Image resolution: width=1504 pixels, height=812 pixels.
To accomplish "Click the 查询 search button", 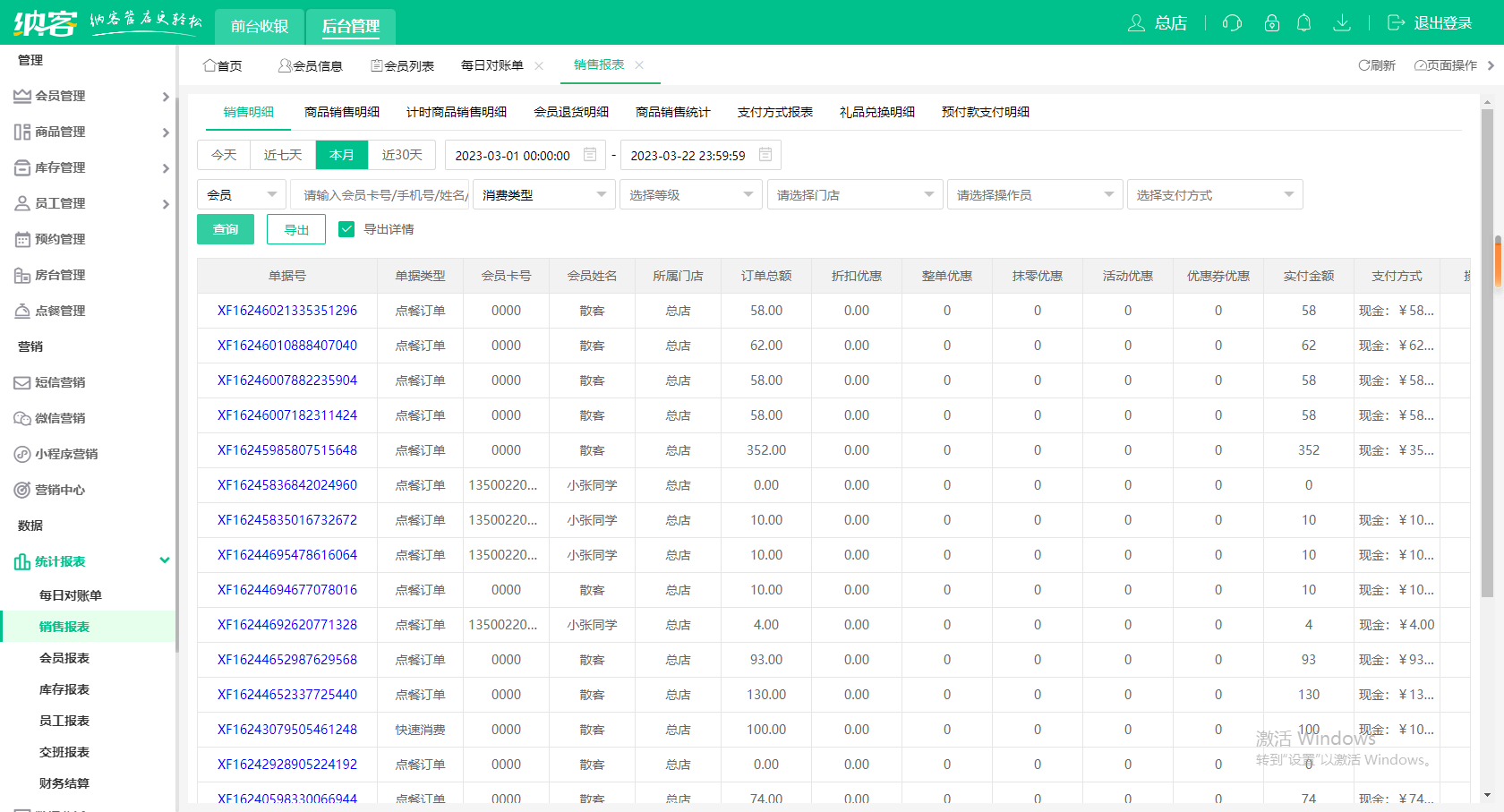I will pos(225,229).
